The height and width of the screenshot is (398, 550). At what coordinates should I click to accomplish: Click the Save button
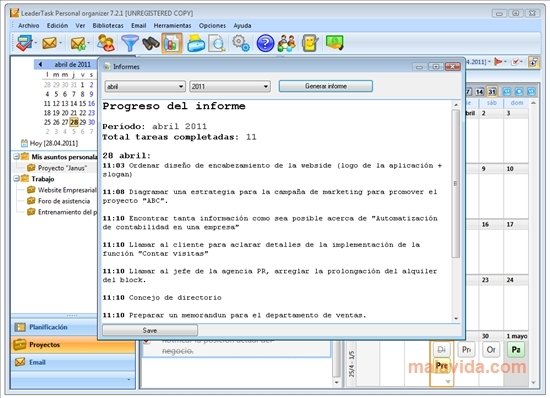[x=150, y=330]
